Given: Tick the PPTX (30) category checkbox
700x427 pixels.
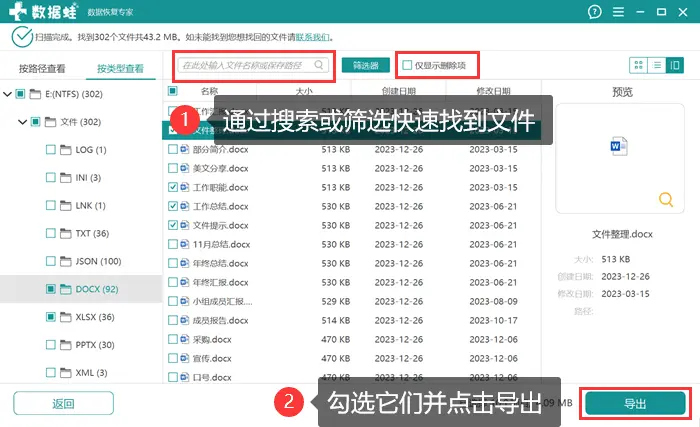Looking at the screenshot, I should (51, 345).
